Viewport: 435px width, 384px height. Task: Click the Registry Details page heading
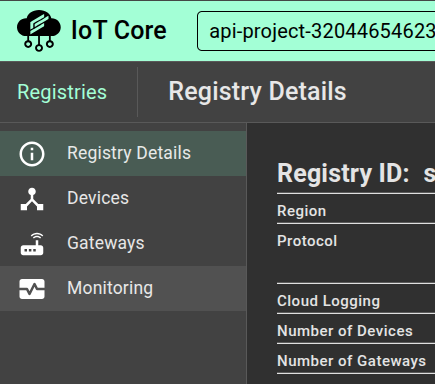257,91
